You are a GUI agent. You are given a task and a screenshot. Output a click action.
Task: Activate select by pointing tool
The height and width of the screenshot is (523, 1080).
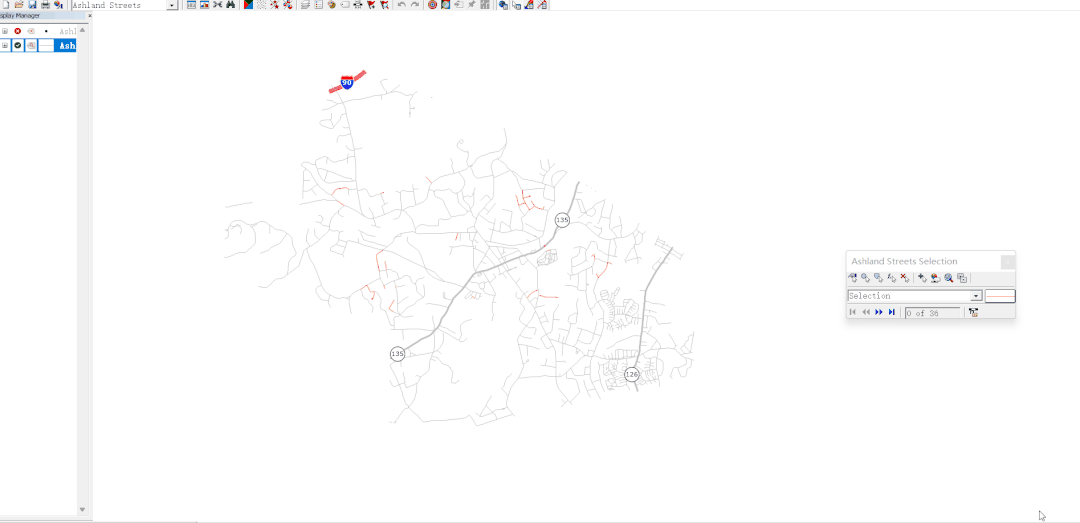[853, 278]
